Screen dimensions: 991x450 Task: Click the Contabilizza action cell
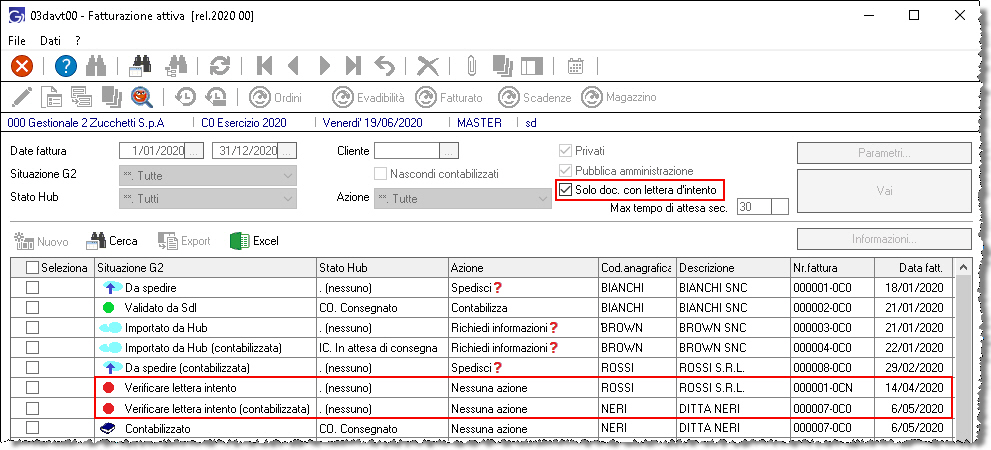point(523,308)
